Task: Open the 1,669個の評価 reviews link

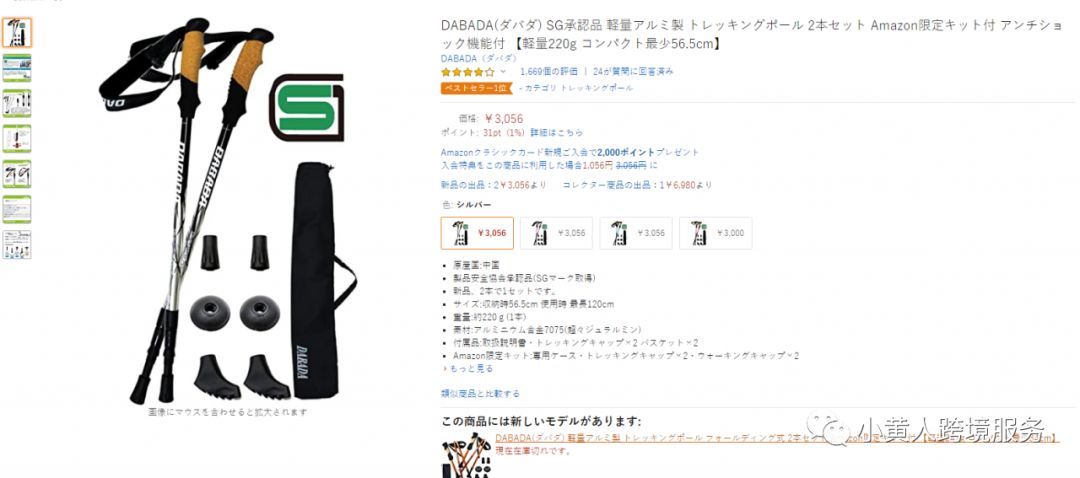Action: coord(548,71)
